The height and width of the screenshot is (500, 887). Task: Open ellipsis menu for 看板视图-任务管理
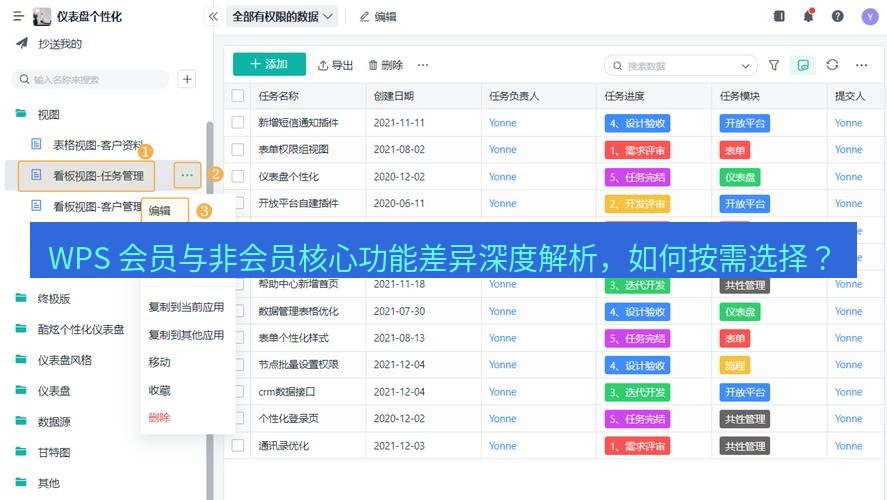(187, 175)
